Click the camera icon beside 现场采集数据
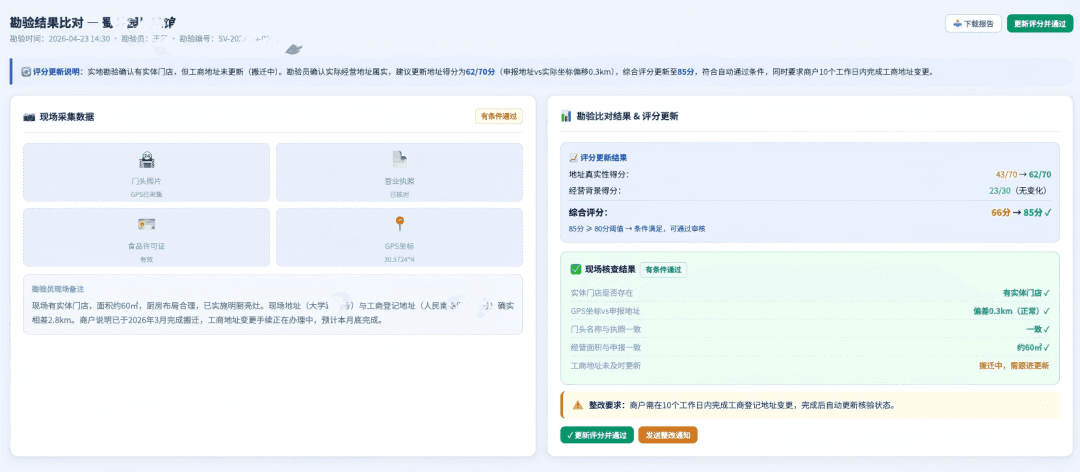 click(29, 117)
